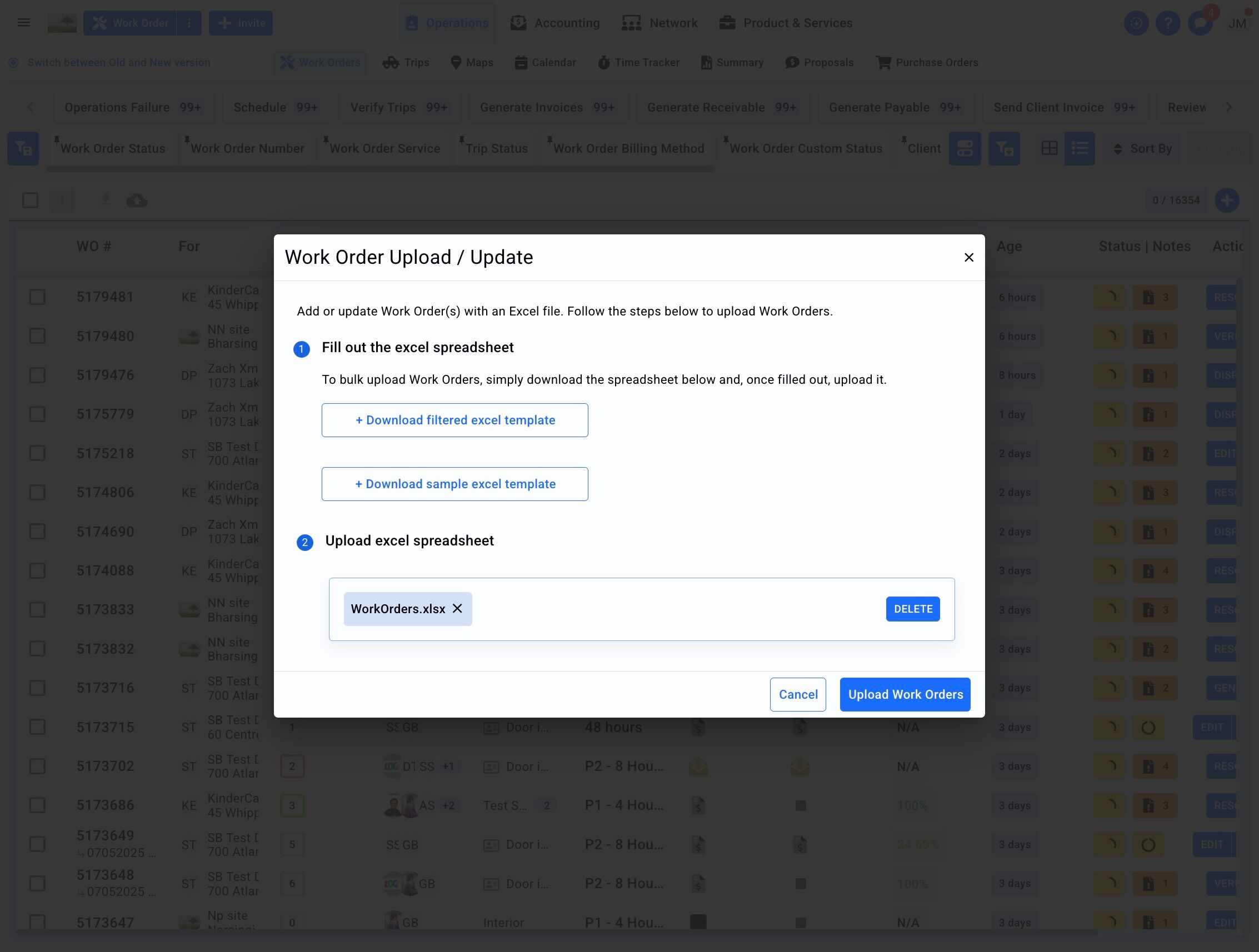Check the box for work order 5179481

click(x=38, y=297)
